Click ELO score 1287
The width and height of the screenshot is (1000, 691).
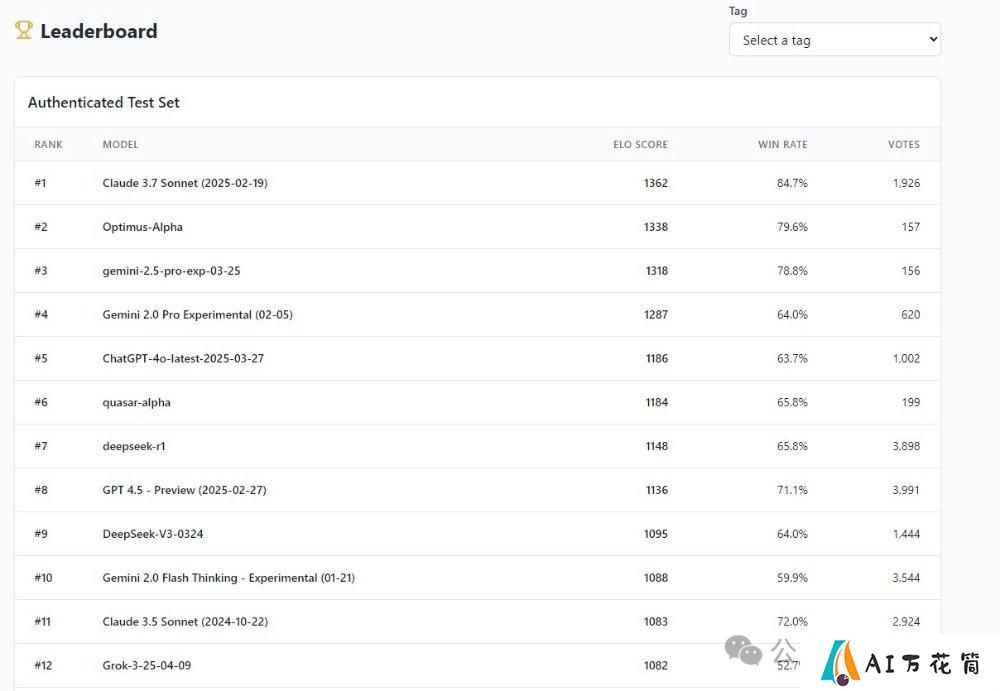[656, 315]
